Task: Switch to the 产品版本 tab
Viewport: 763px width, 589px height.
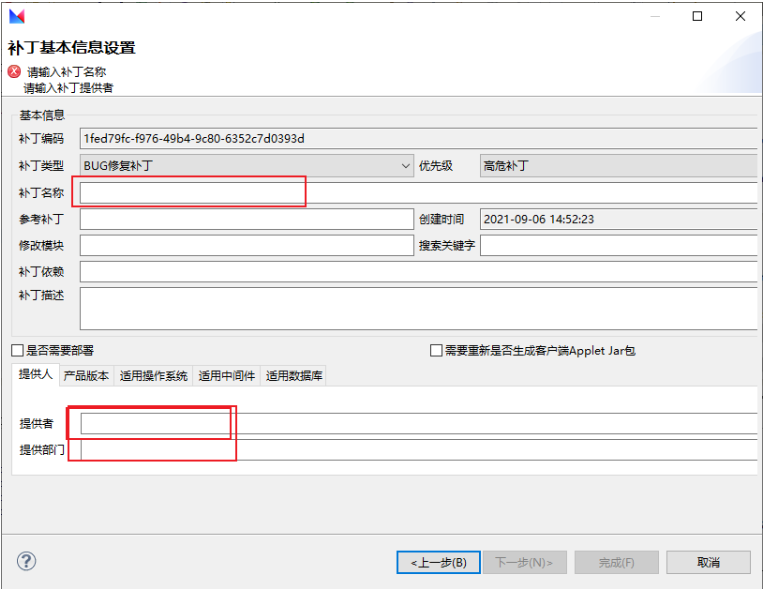Action: [x=86, y=376]
